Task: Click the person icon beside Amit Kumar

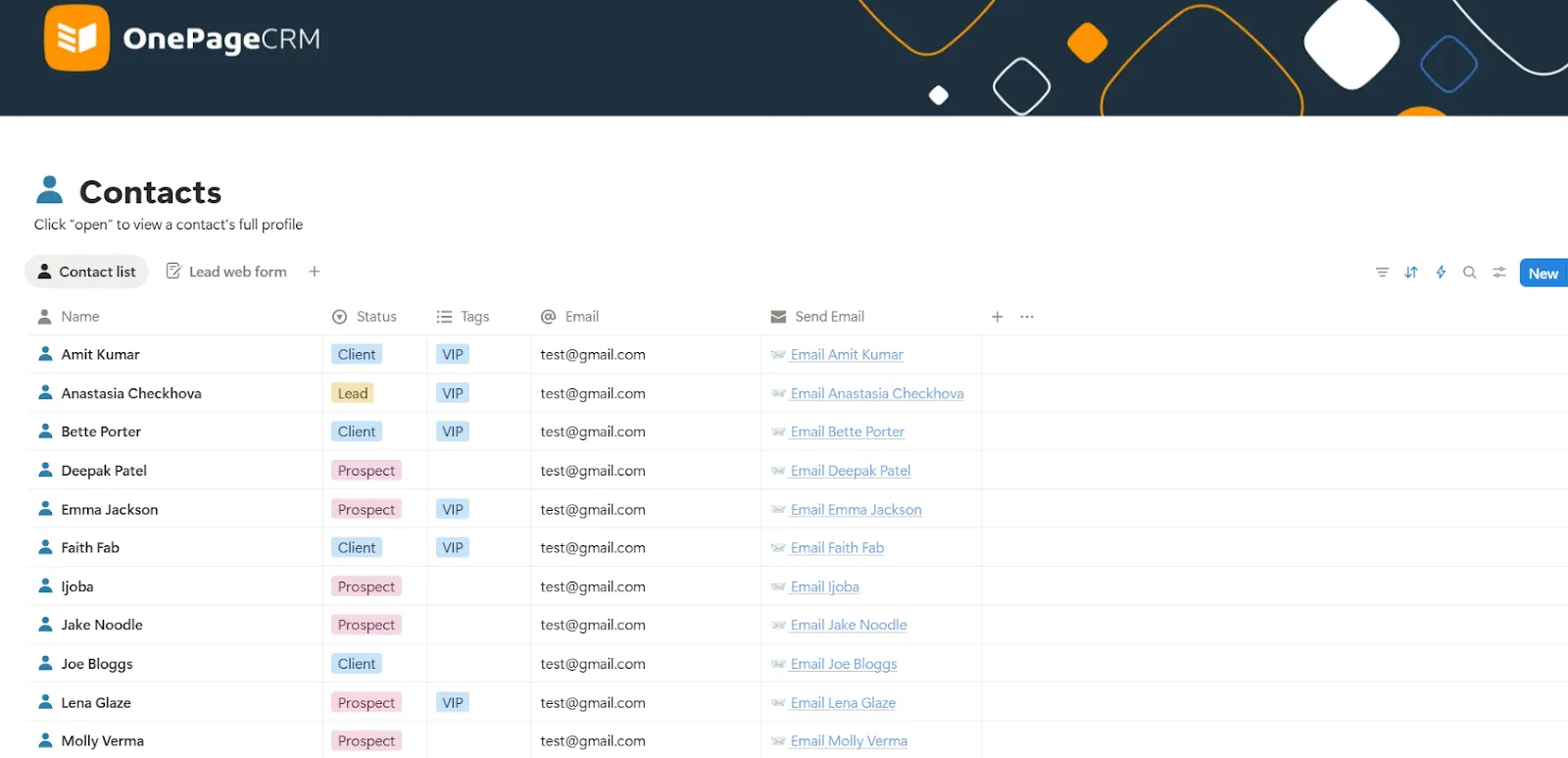Action: (45, 354)
